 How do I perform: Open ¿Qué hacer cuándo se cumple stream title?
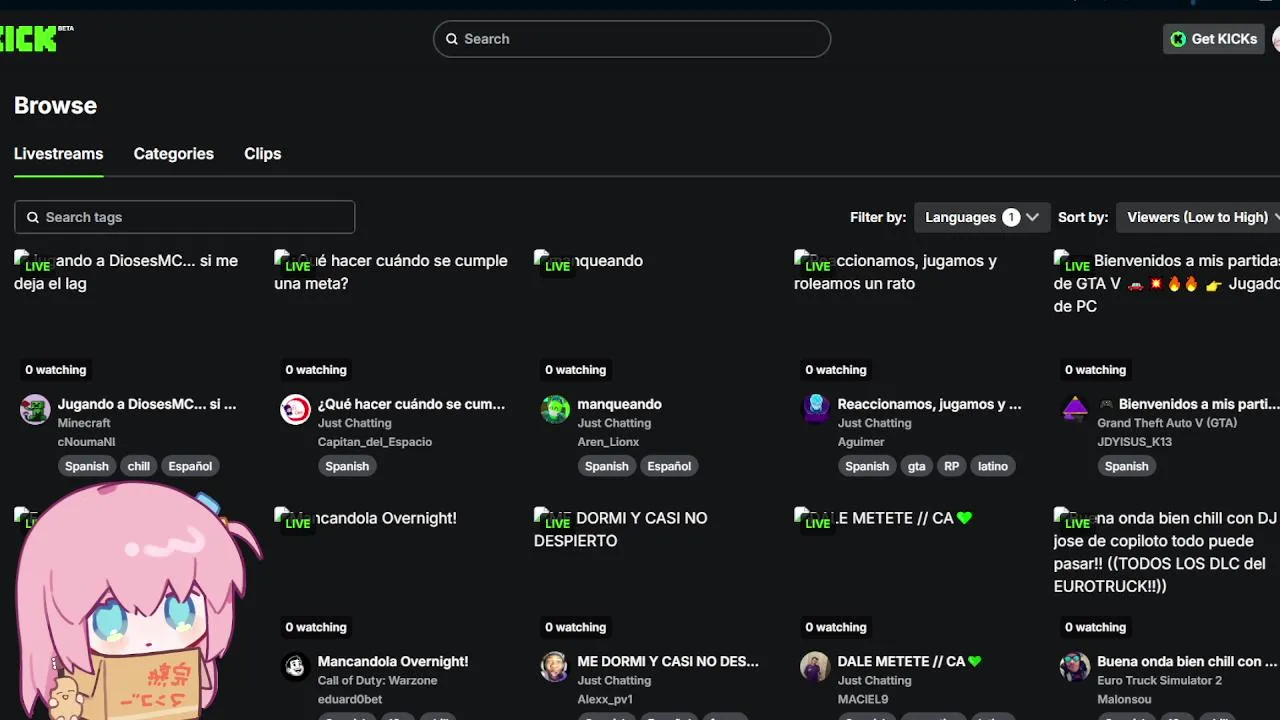(411, 404)
